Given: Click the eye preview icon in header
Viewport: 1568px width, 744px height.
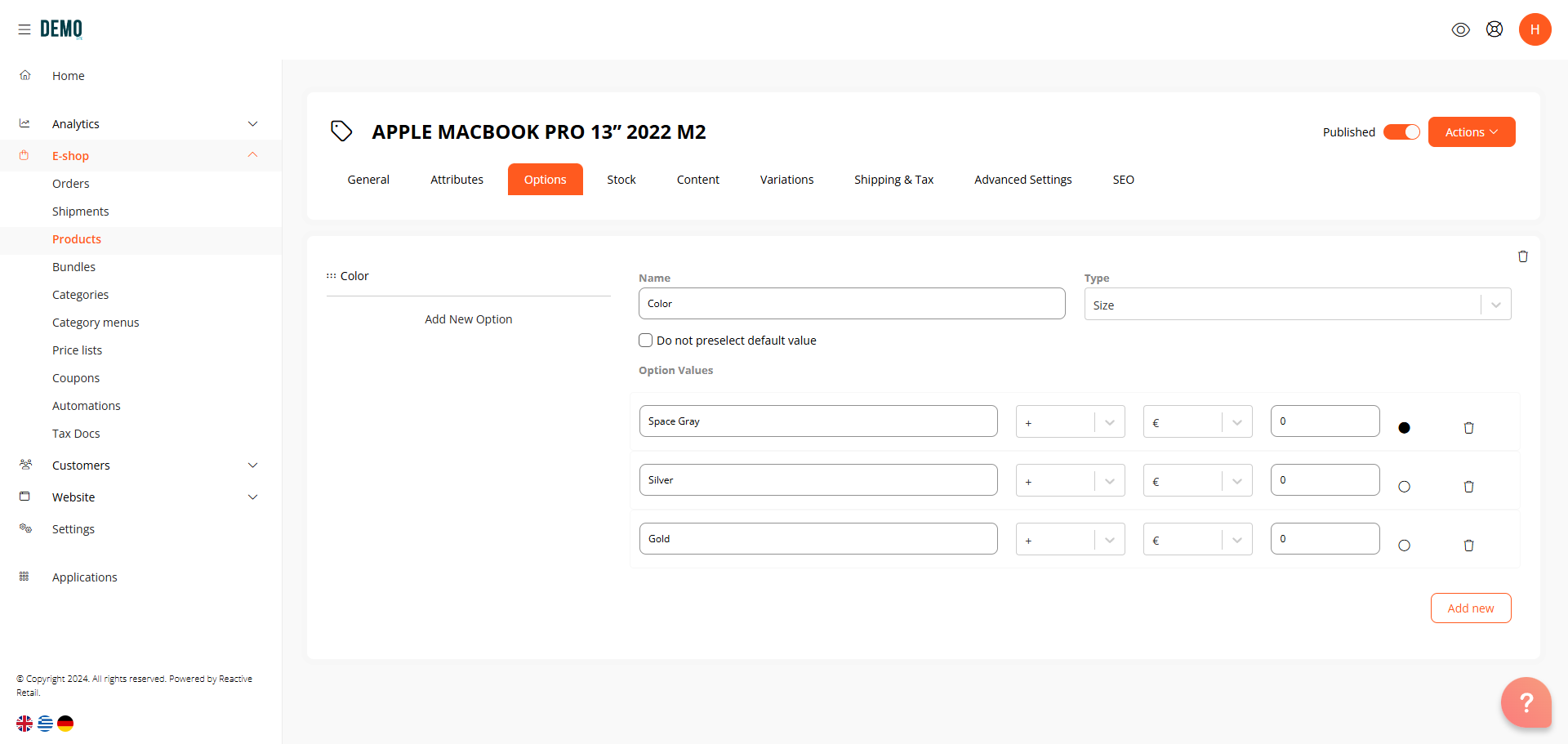Looking at the screenshot, I should pos(1460,29).
